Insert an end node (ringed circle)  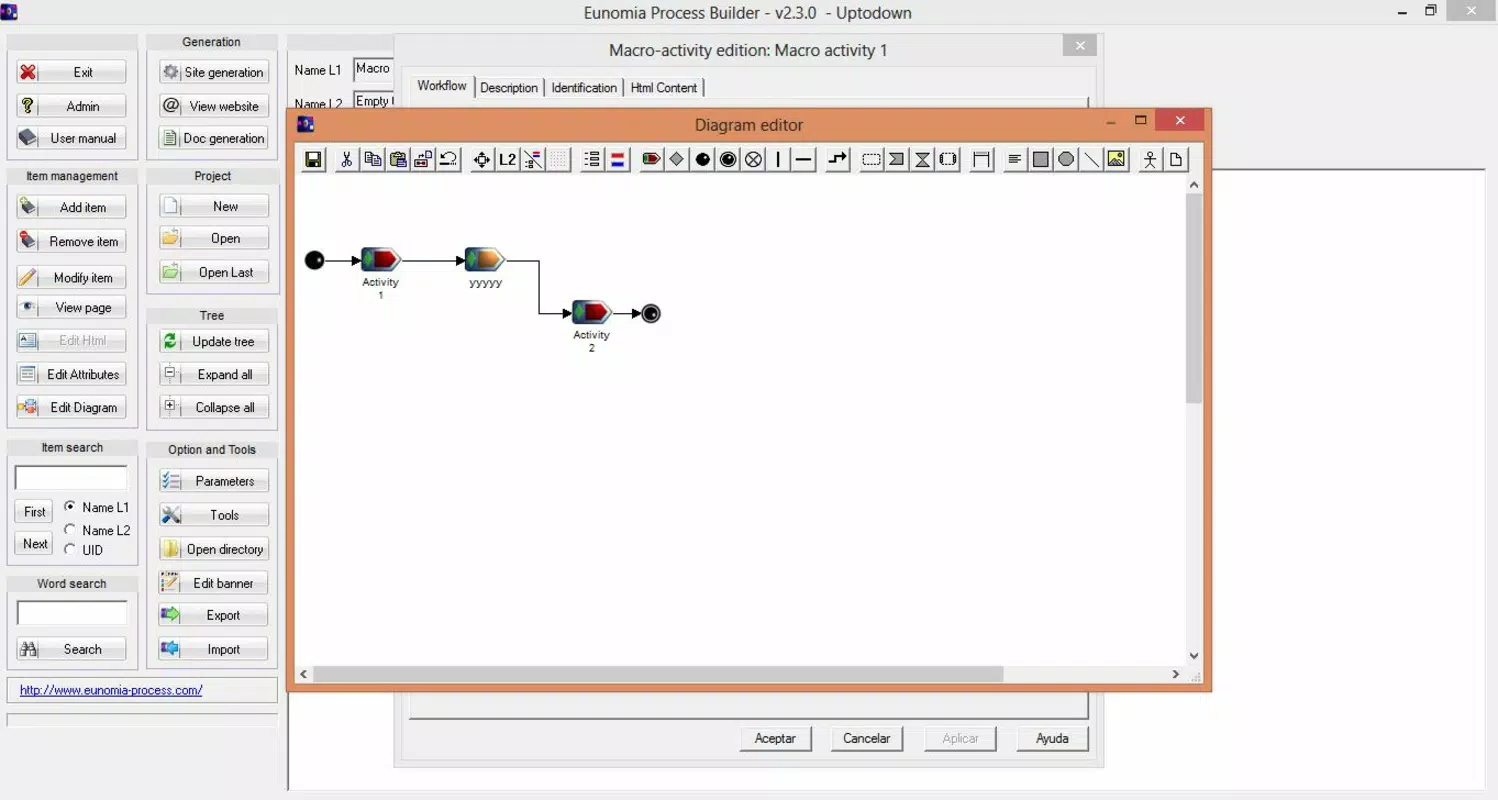pos(728,159)
